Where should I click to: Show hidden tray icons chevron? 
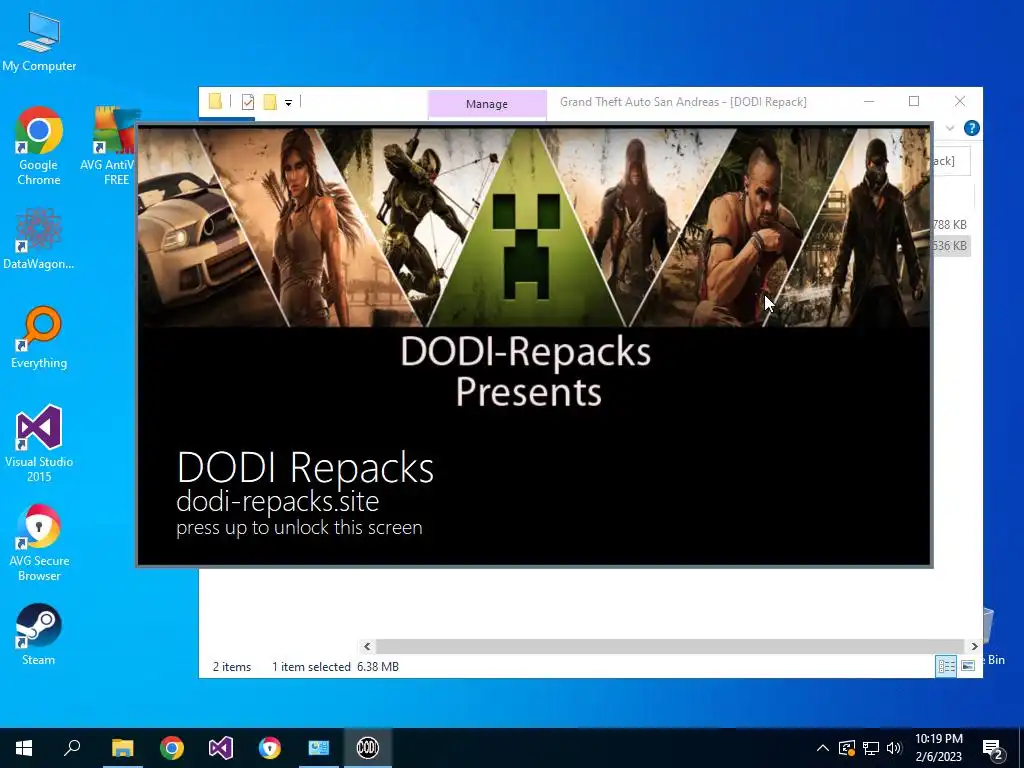tap(823, 748)
